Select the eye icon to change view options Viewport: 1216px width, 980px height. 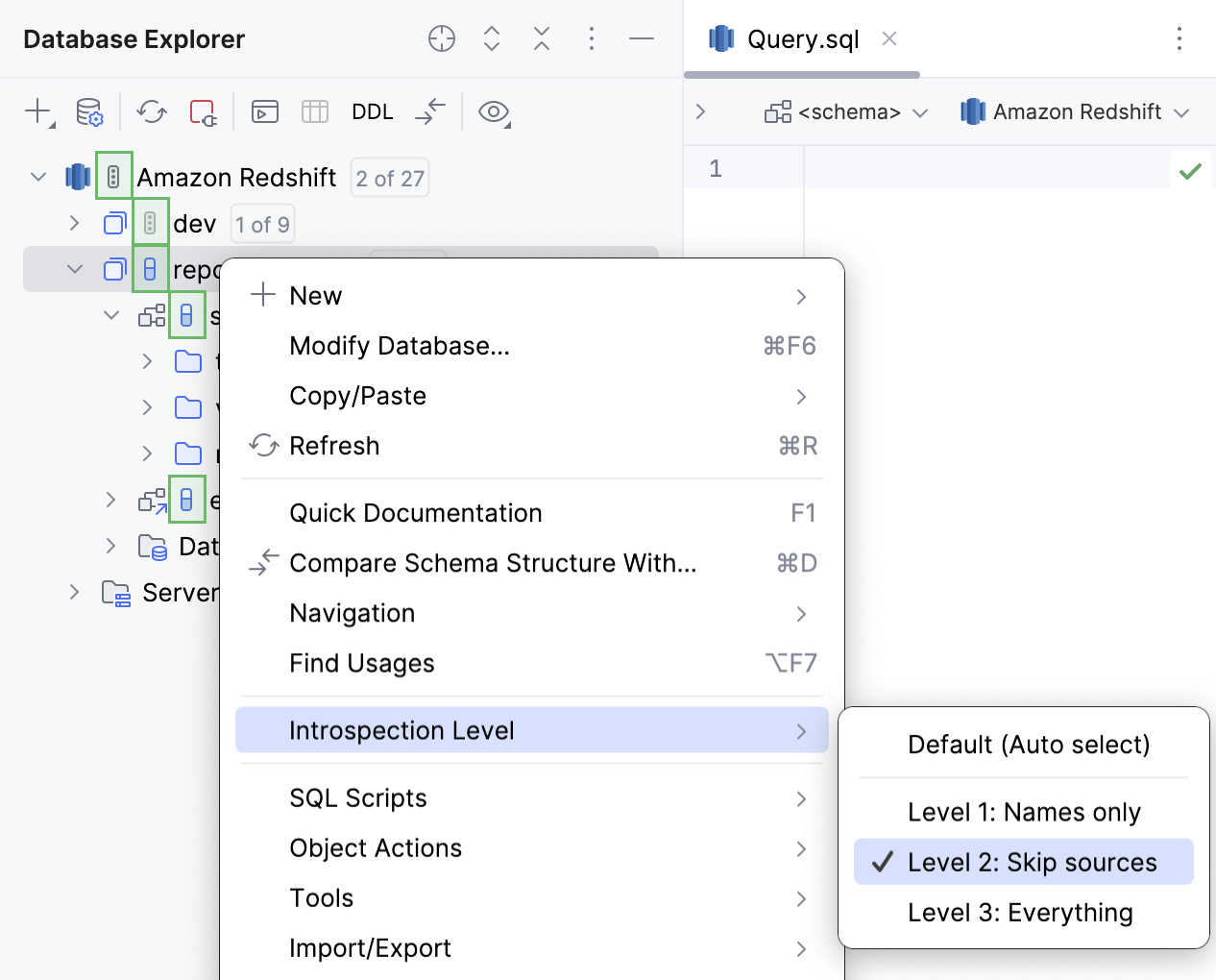[x=494, y=112]
